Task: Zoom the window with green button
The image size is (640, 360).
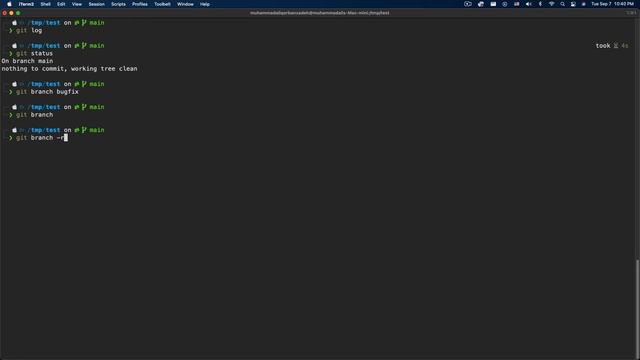Action: pyautogui.click(x=18, y=13)
